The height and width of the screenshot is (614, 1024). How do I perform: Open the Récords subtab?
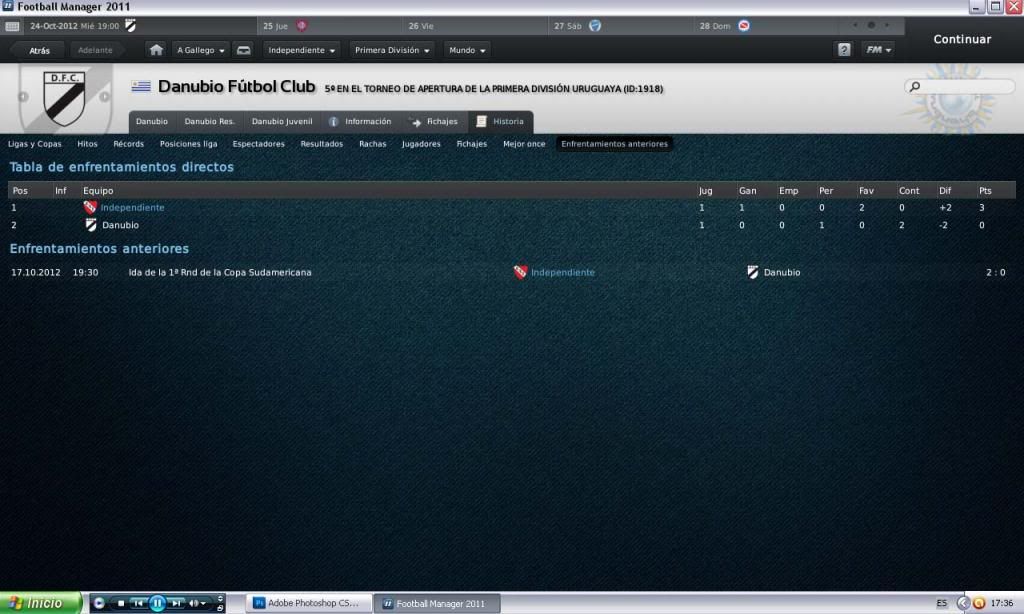coord(129,144)
